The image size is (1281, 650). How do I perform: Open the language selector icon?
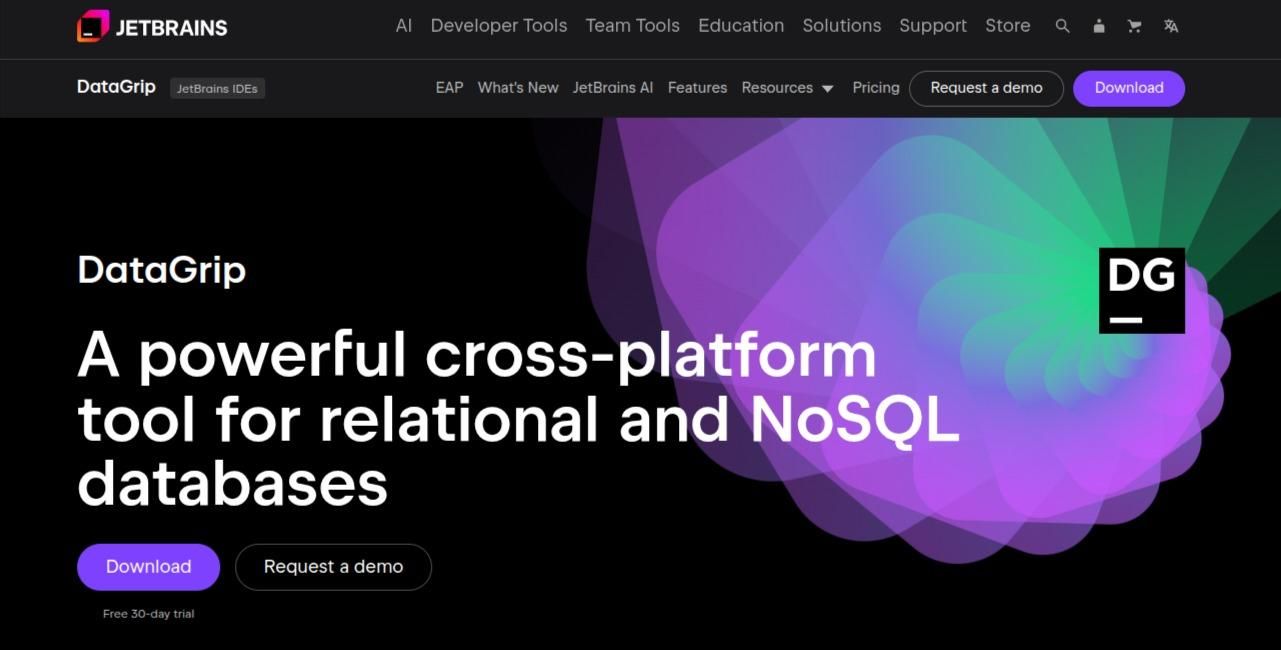pos(1171,27)
